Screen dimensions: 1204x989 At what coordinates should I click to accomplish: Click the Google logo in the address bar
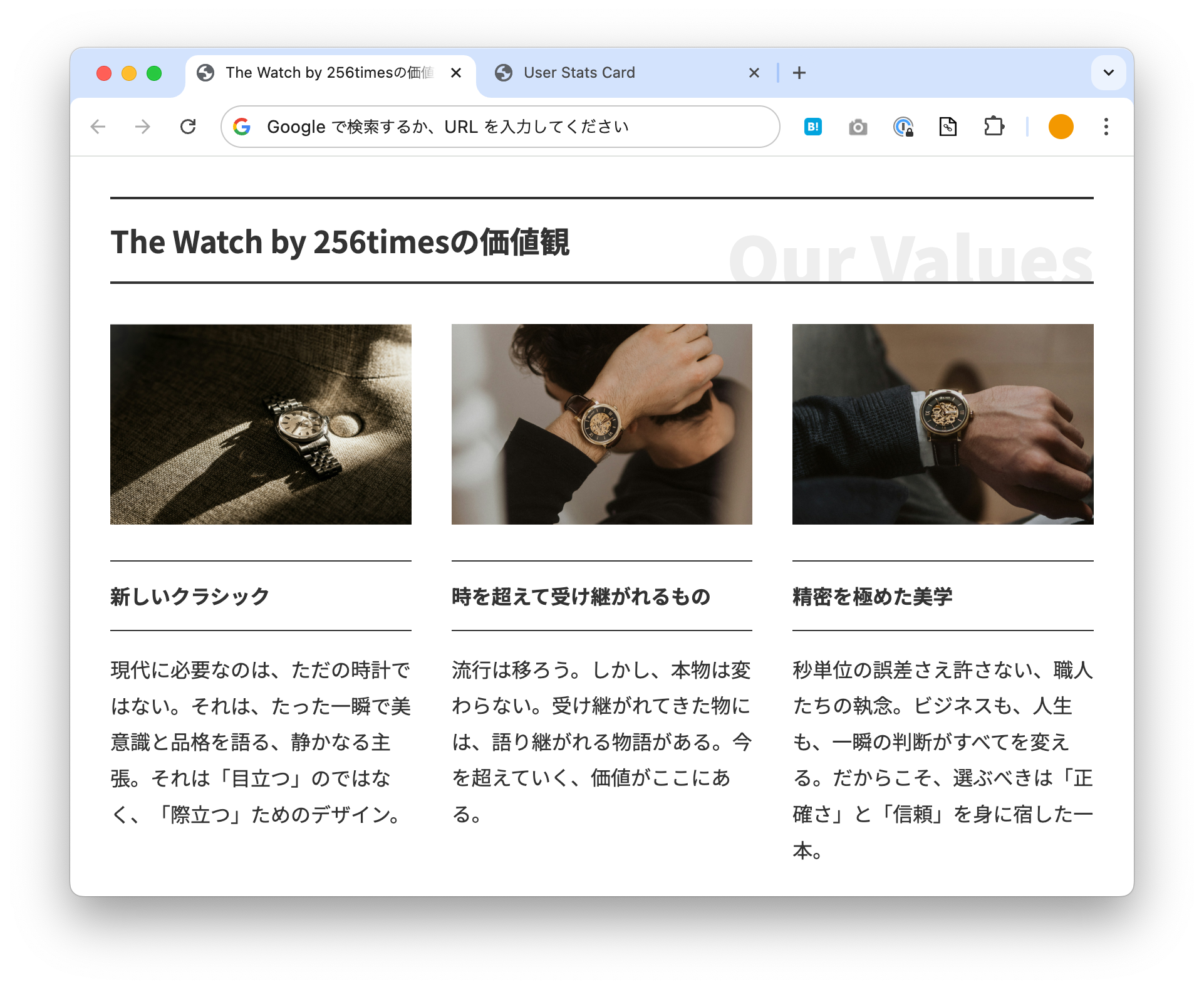pos(244,127)
